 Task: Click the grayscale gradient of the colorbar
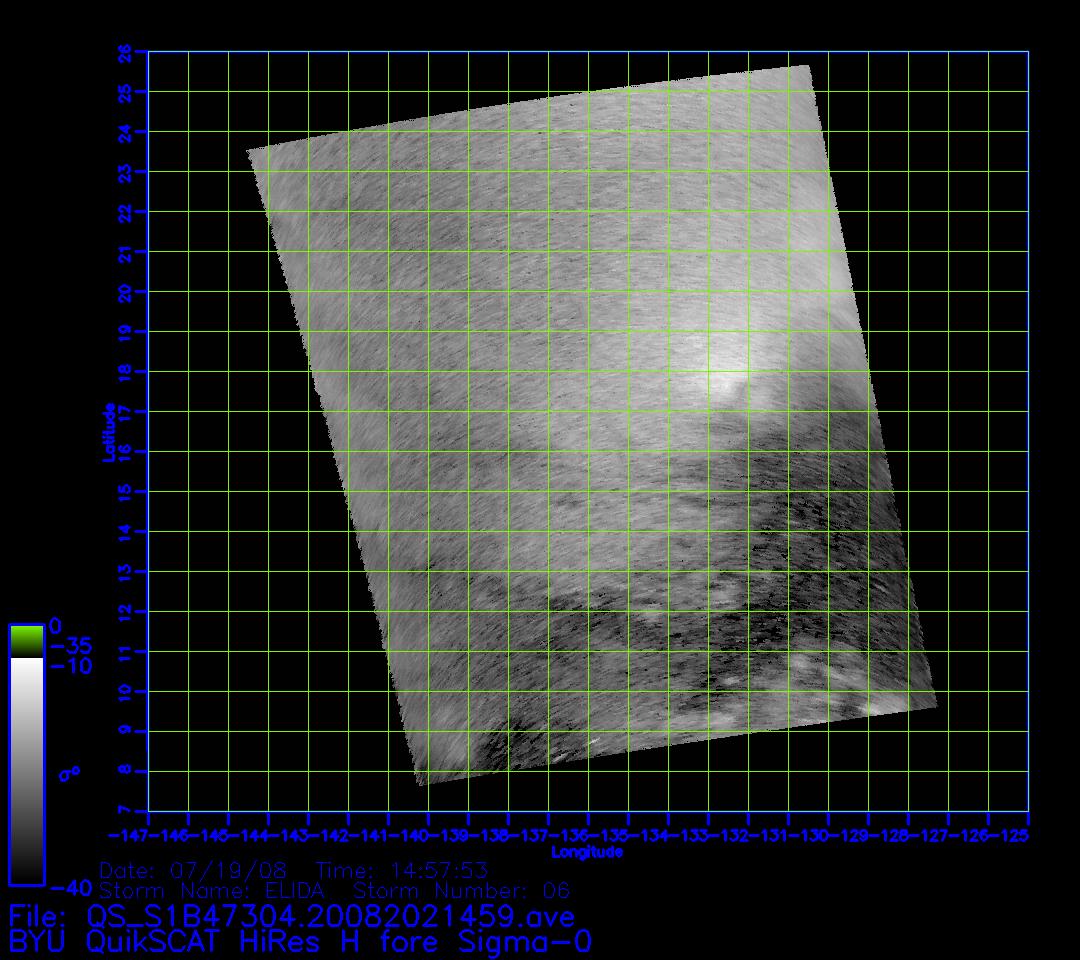26,770
